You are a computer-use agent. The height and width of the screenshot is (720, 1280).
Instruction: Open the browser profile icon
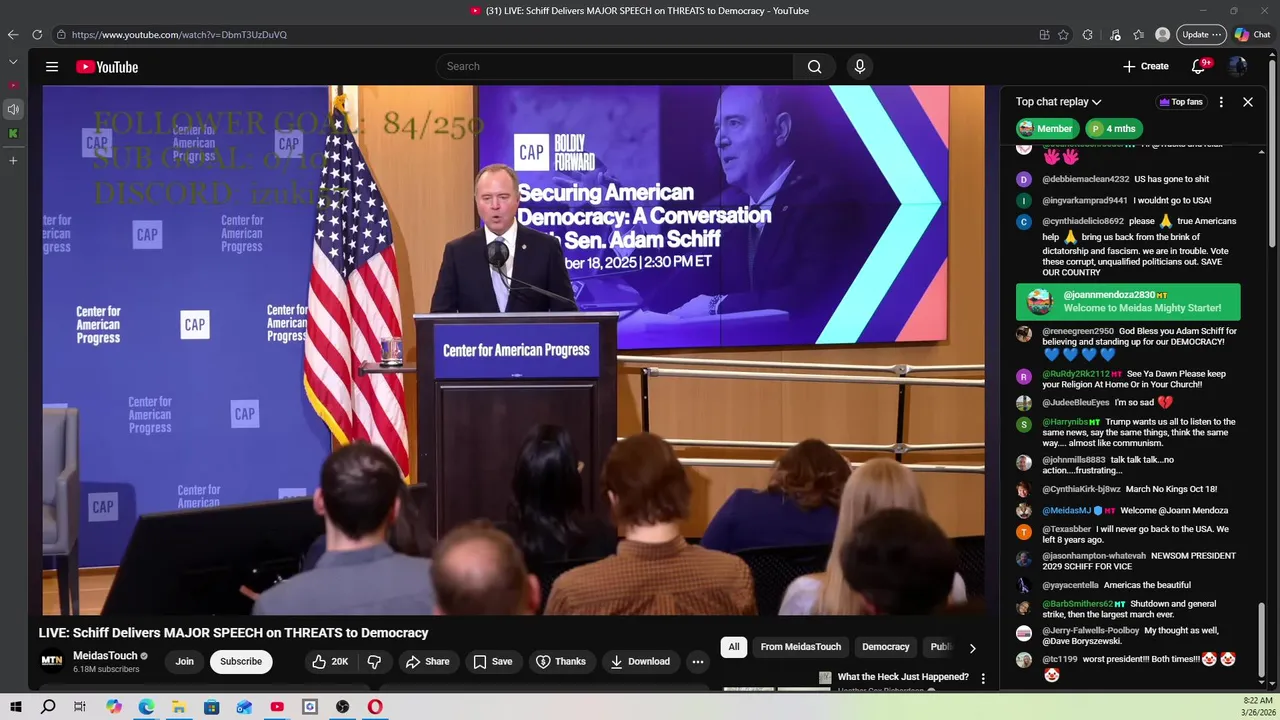(1162, 35)
